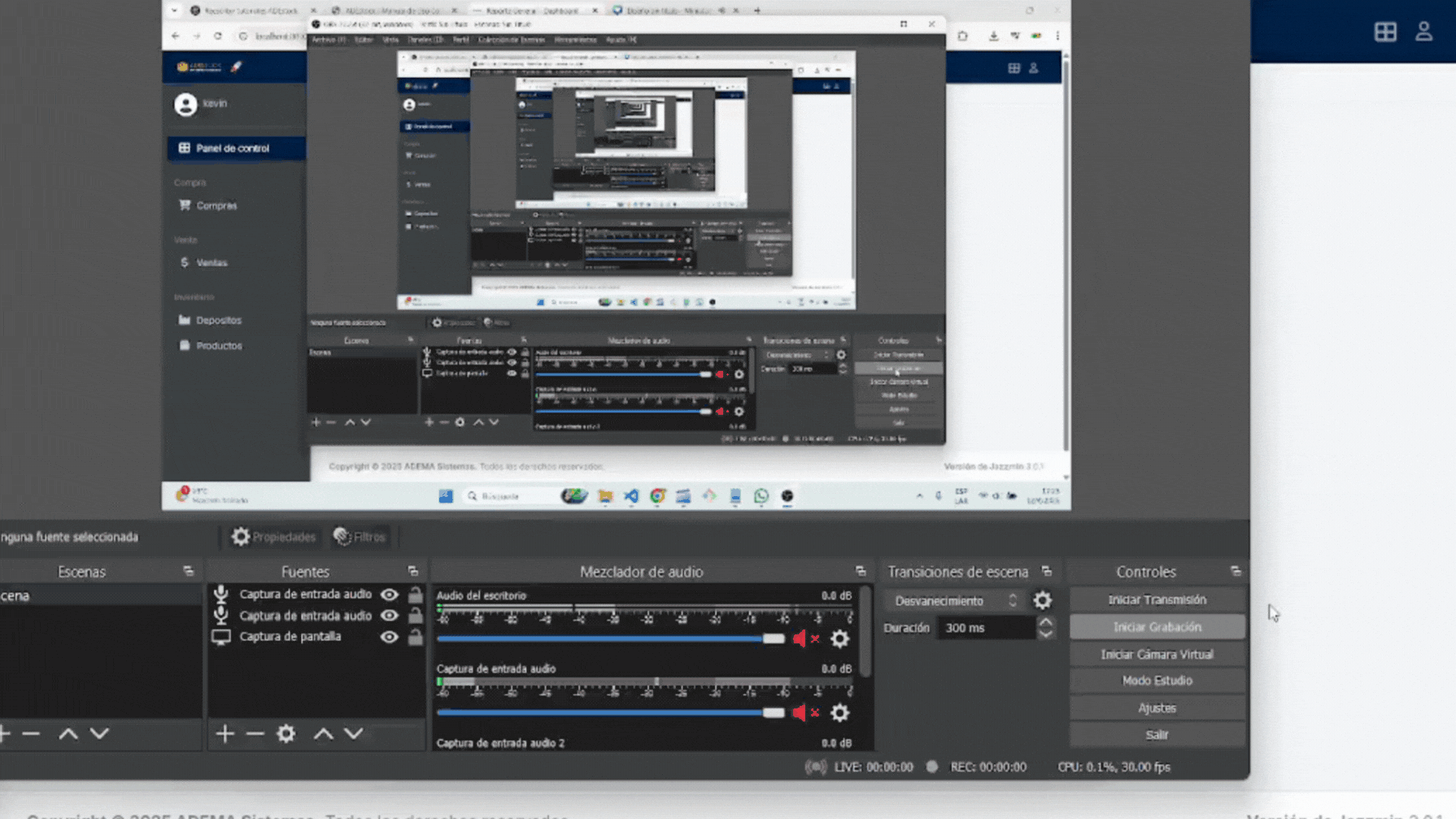Remove source with the Fuentes minus icon
Image resolution: width=1456 pixels, height=819 pixels.
click(x=255, y=734)
